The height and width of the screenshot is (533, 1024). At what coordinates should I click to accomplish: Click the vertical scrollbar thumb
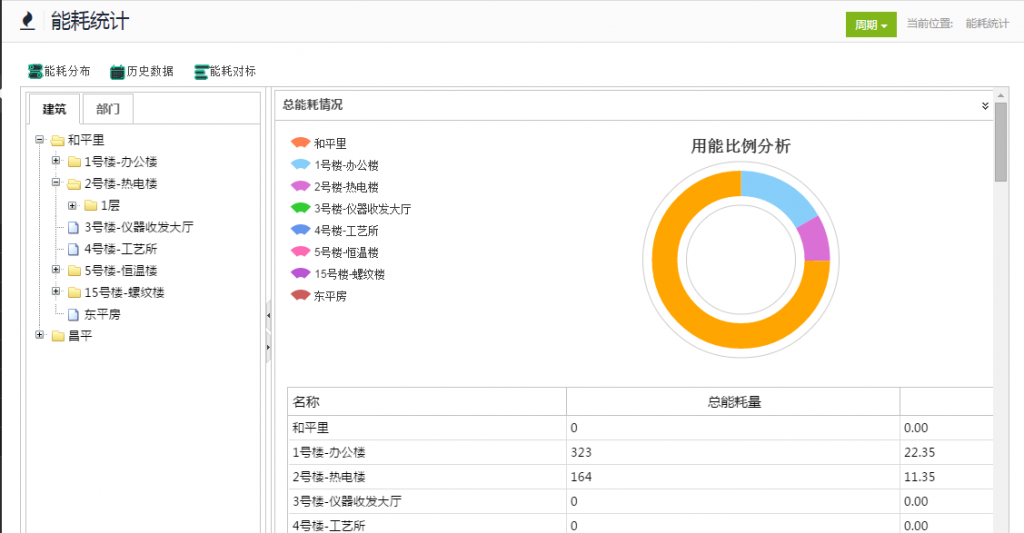[1000, 142]
